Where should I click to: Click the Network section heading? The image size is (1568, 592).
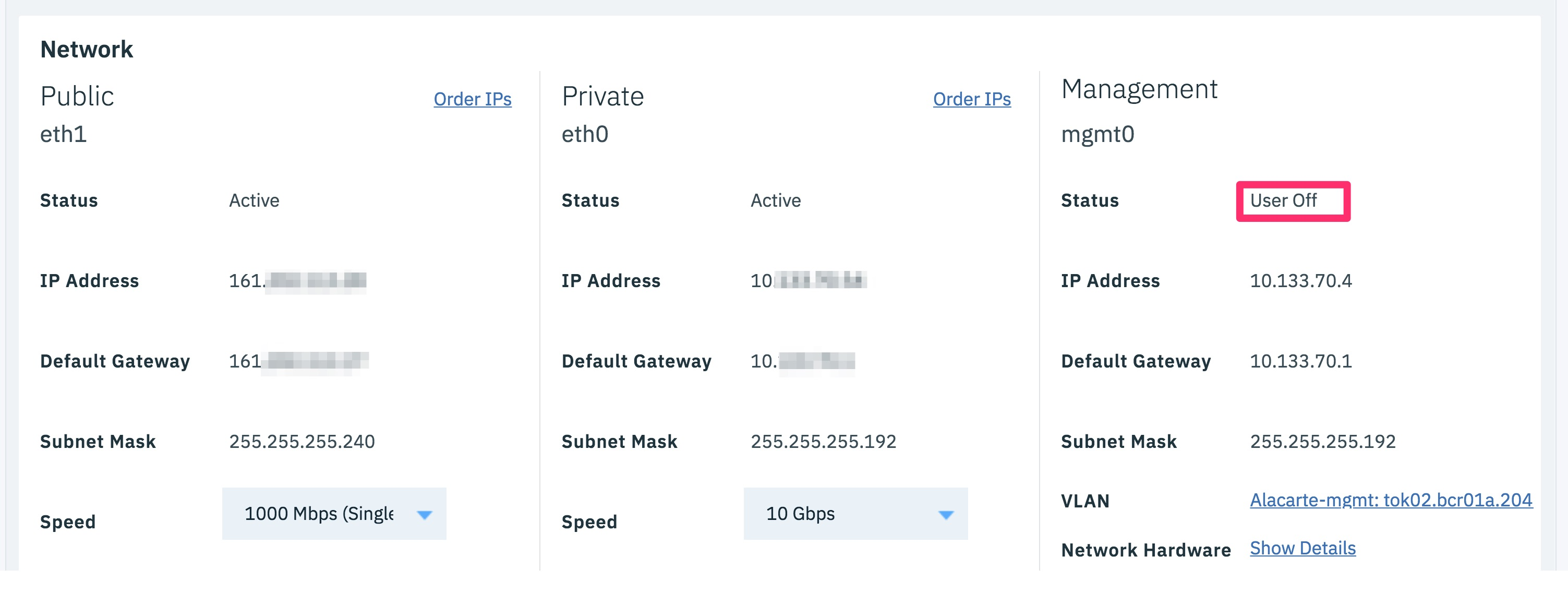[x=87, y=49]
